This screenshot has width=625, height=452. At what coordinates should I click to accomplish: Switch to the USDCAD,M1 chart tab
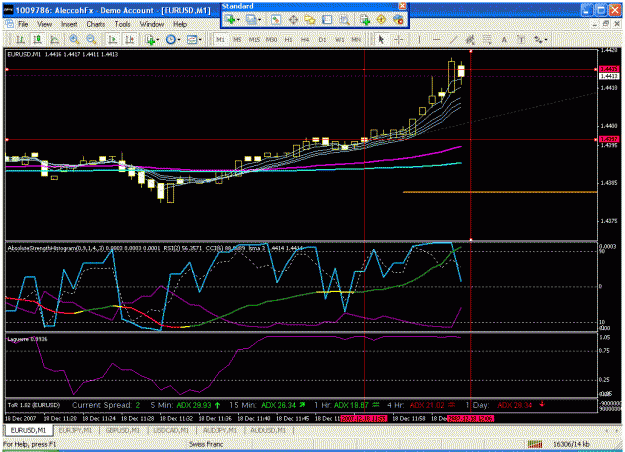[171, 430]
